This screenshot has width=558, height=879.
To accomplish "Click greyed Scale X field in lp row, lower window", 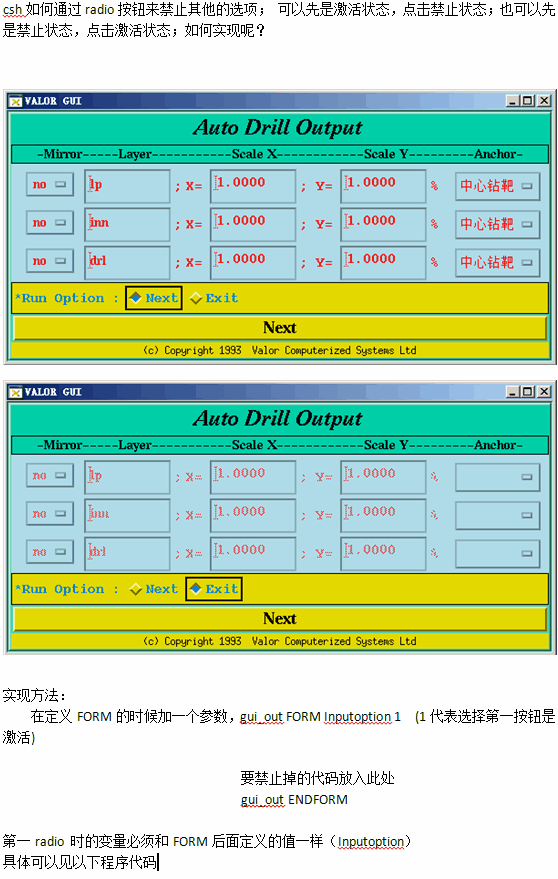I will (253, 477).
